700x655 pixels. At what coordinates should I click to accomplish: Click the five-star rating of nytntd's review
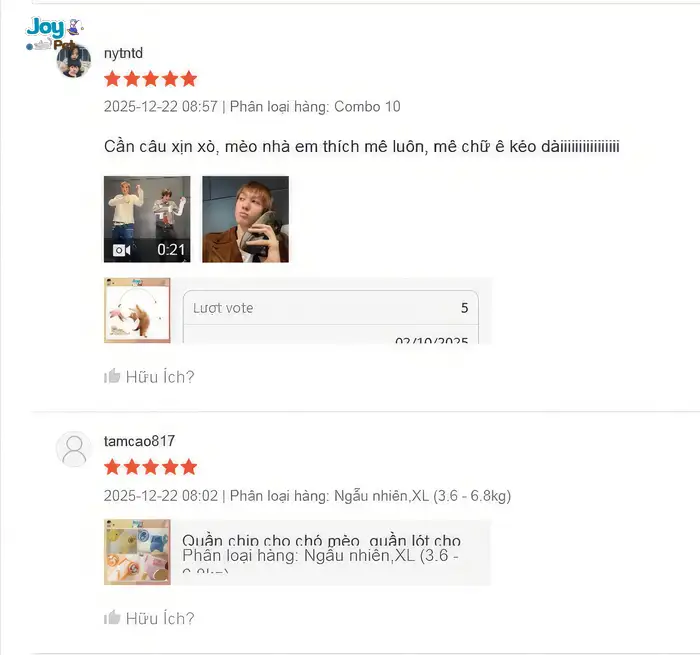tap(150, 79)
